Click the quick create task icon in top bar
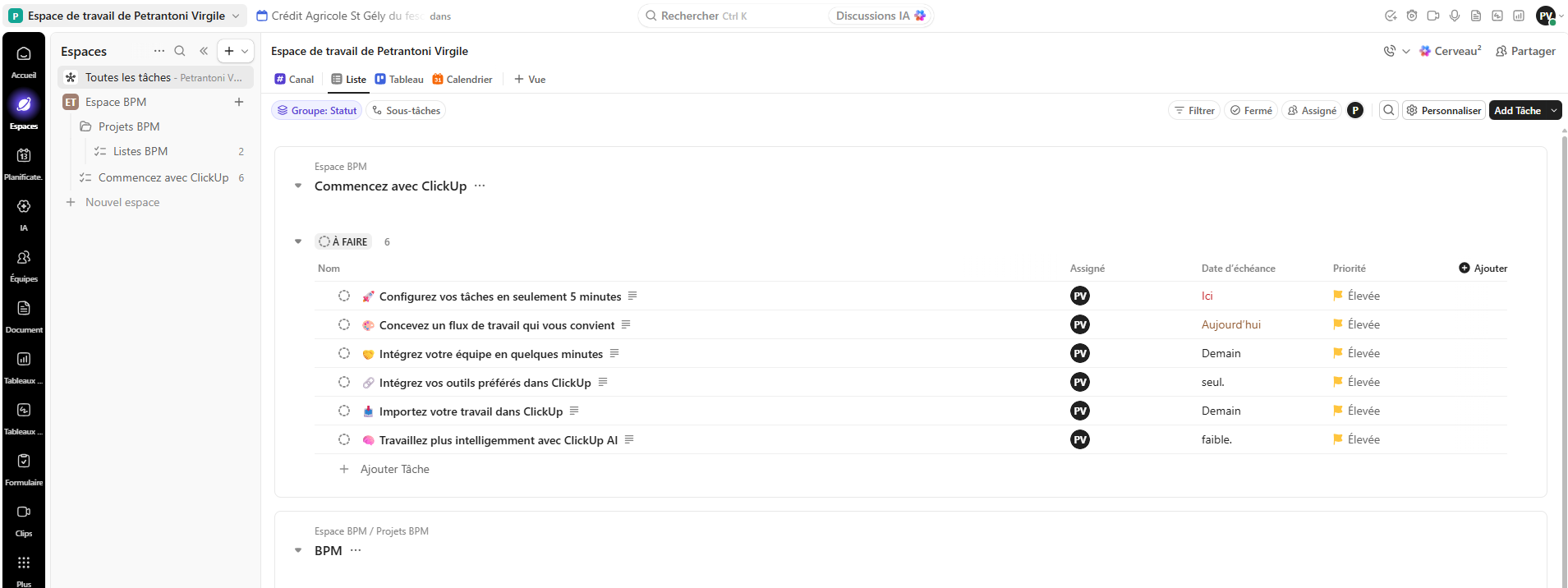Screen dimensions: 1568x588 point(1391,16)
